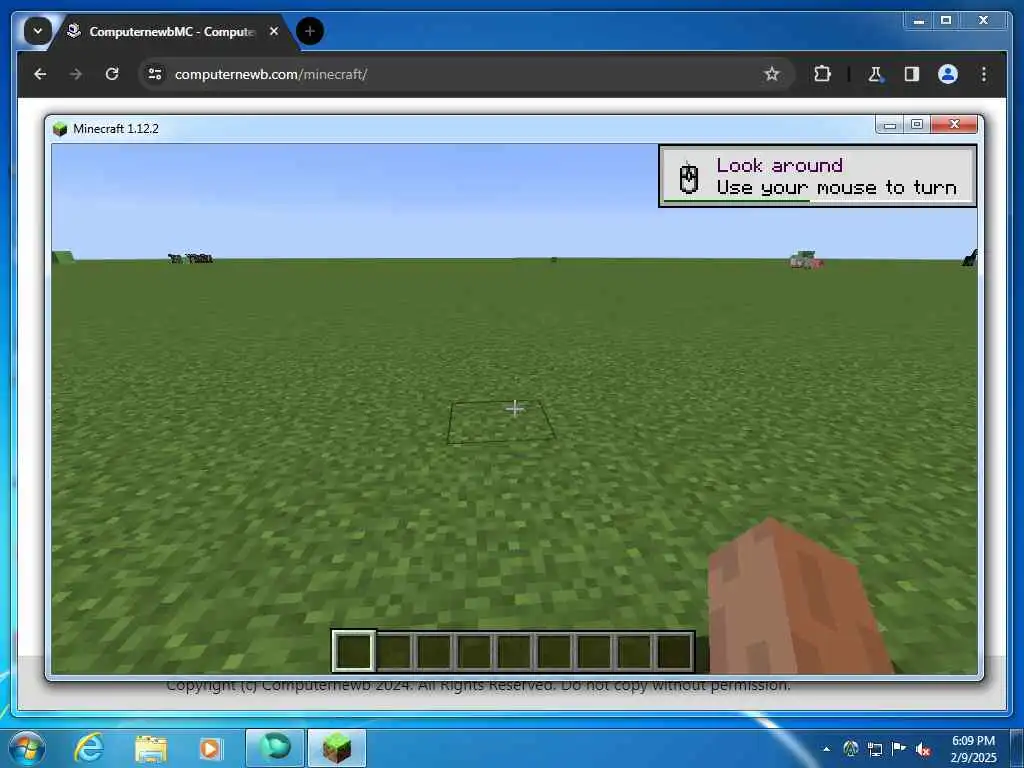Switch to Minecraft grass block taskbar button
The image size is (1024, 768).
337,748
